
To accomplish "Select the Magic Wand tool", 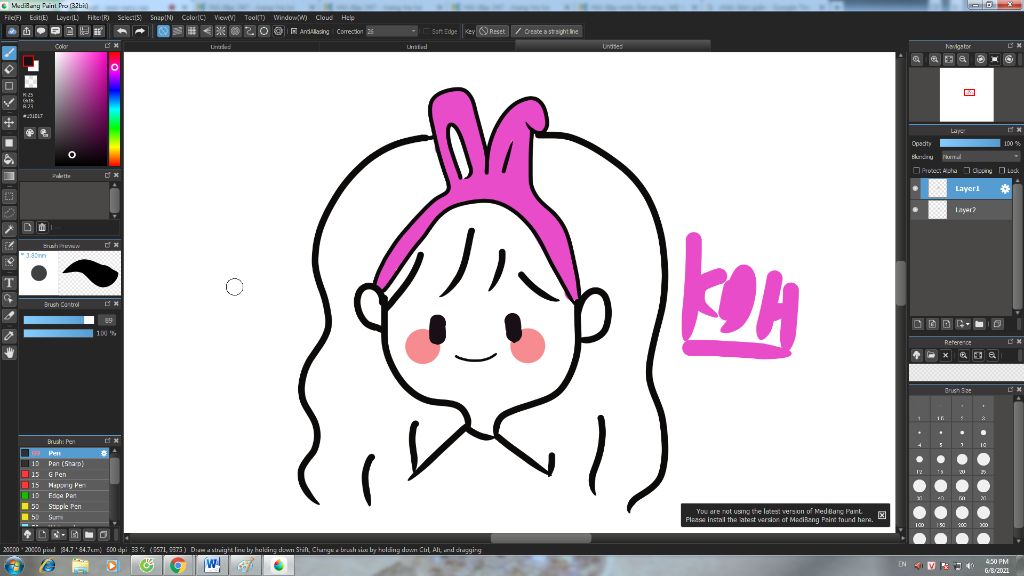I will pos(9,229).
